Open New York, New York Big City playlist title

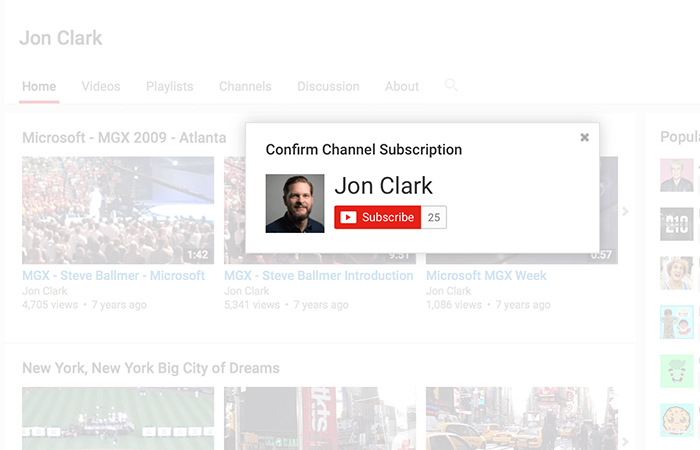[150, 368]
